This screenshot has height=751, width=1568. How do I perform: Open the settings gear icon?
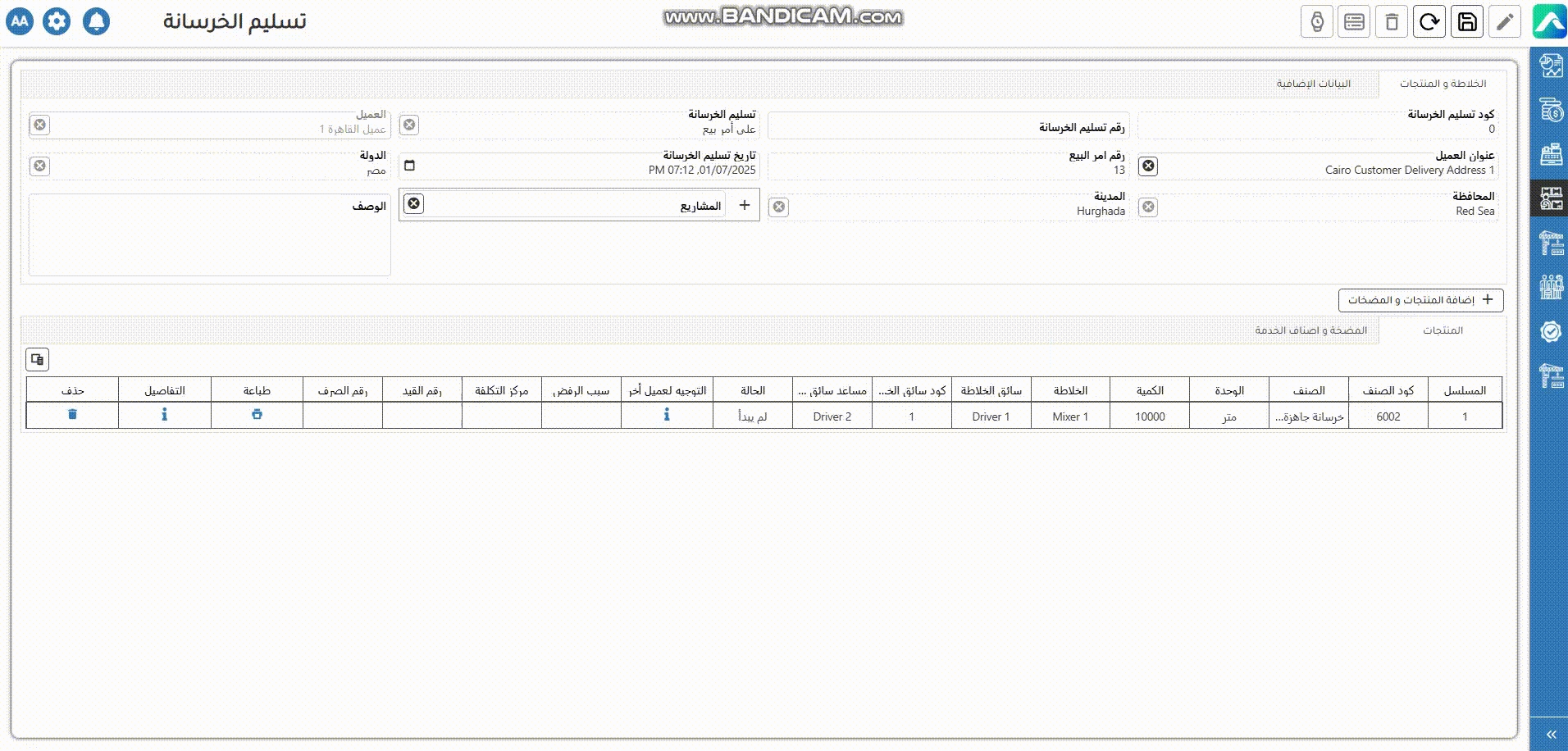[x=57, y=21]
